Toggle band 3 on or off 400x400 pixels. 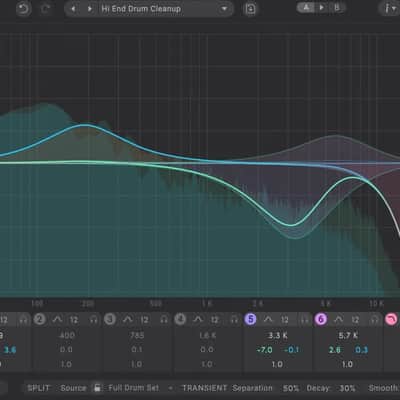[x=110, y=319]
